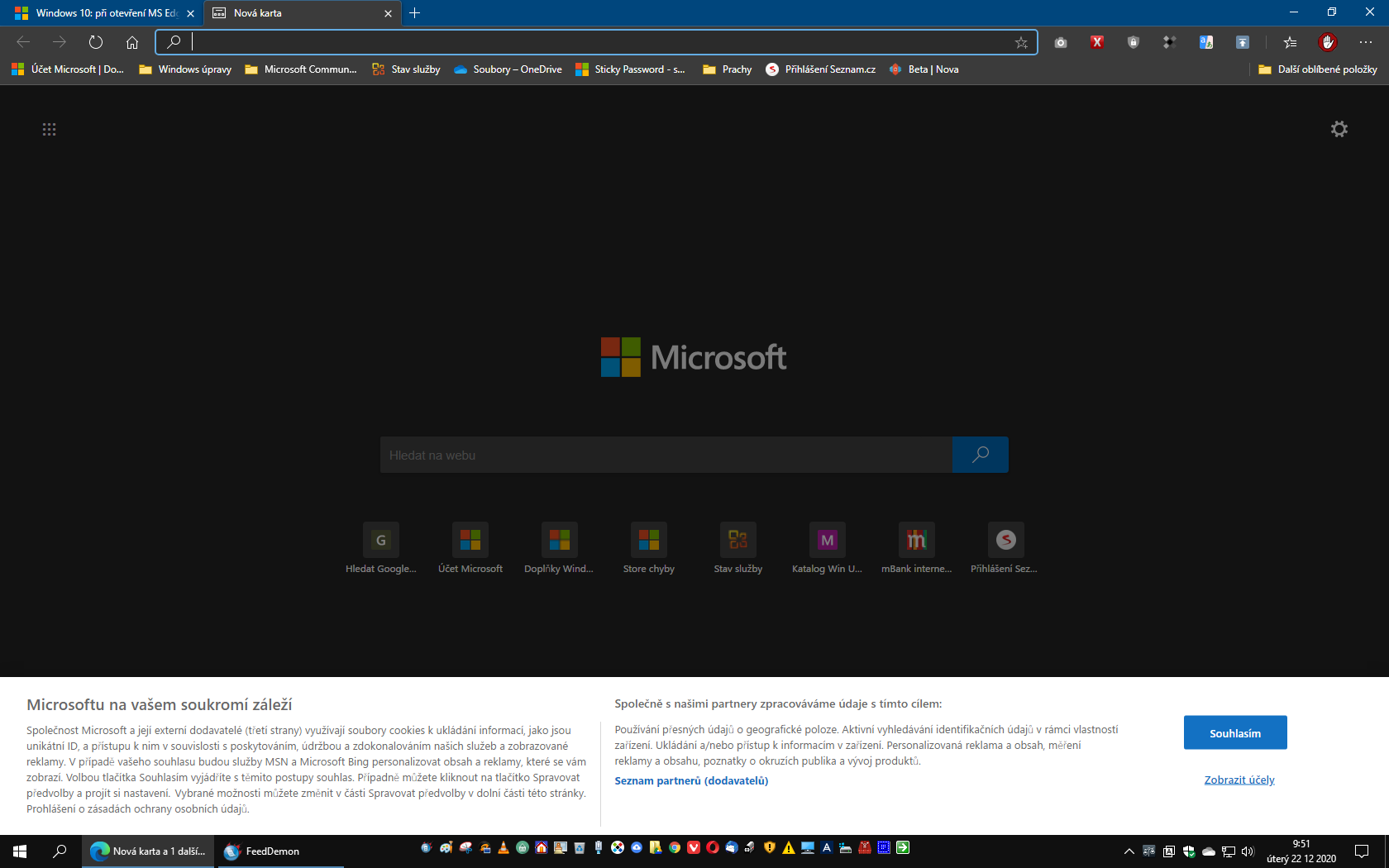Open the Windows úpravy favorites folder
The width and height of the screenshot is (1389, 868).
point(185,69)
